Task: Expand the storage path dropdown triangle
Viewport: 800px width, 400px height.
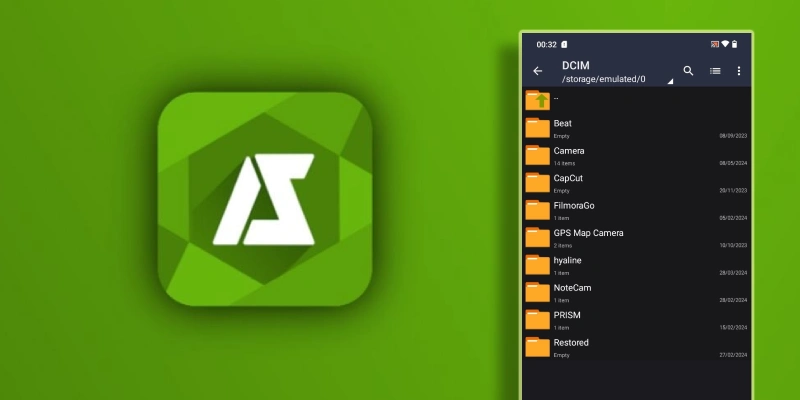Action: pyautogui.click(x=670, y=81)
